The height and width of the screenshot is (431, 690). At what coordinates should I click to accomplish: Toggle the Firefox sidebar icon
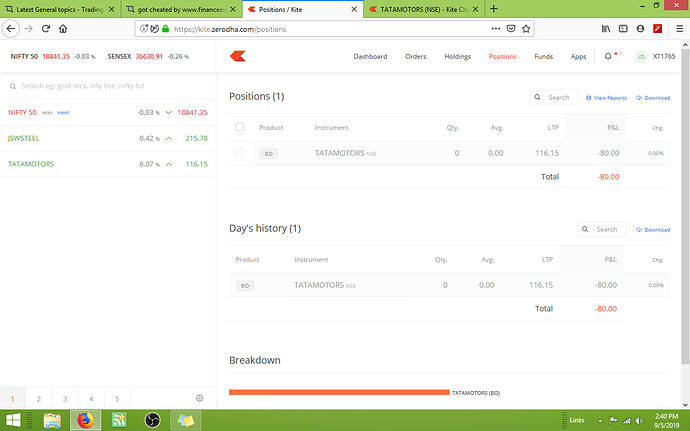pyautogui.click(x=623, y=29)
